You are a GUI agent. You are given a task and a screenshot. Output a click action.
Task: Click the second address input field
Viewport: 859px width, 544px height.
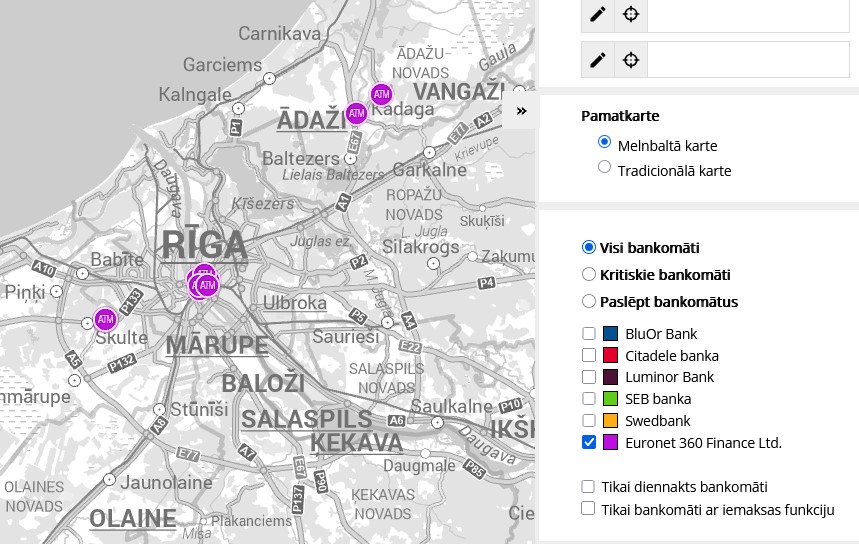[748, 60]
